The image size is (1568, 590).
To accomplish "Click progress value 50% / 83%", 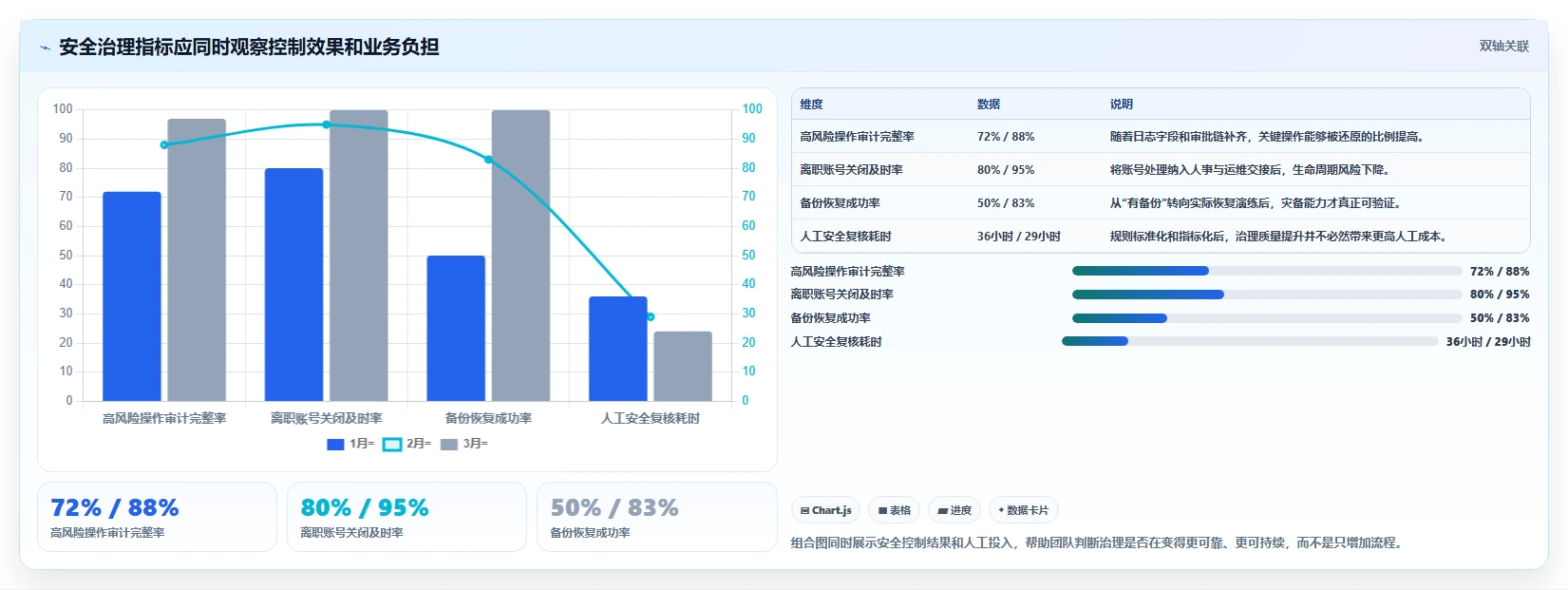I will point(1500,318).
